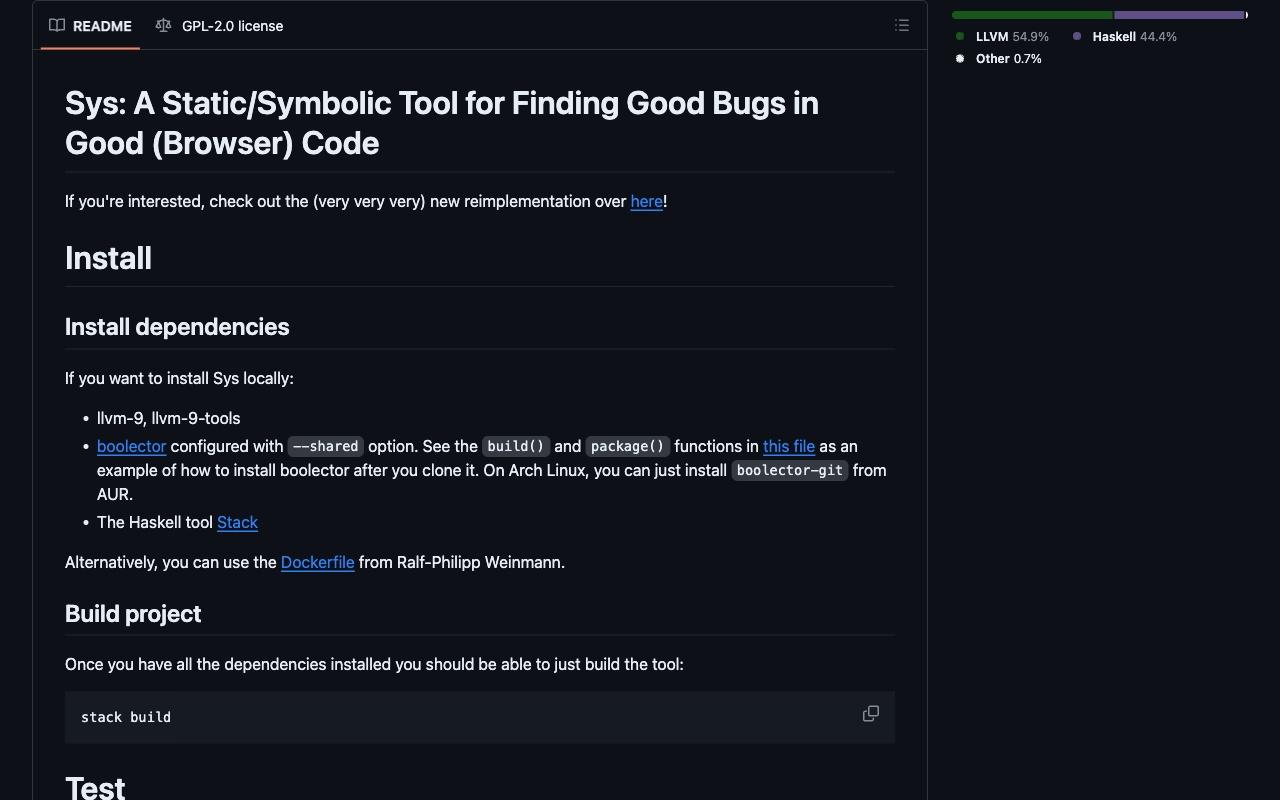Open the README outline menu icon
This screenshot has height=800, width=1280.
pyautogui.click(x=902, y=26)
